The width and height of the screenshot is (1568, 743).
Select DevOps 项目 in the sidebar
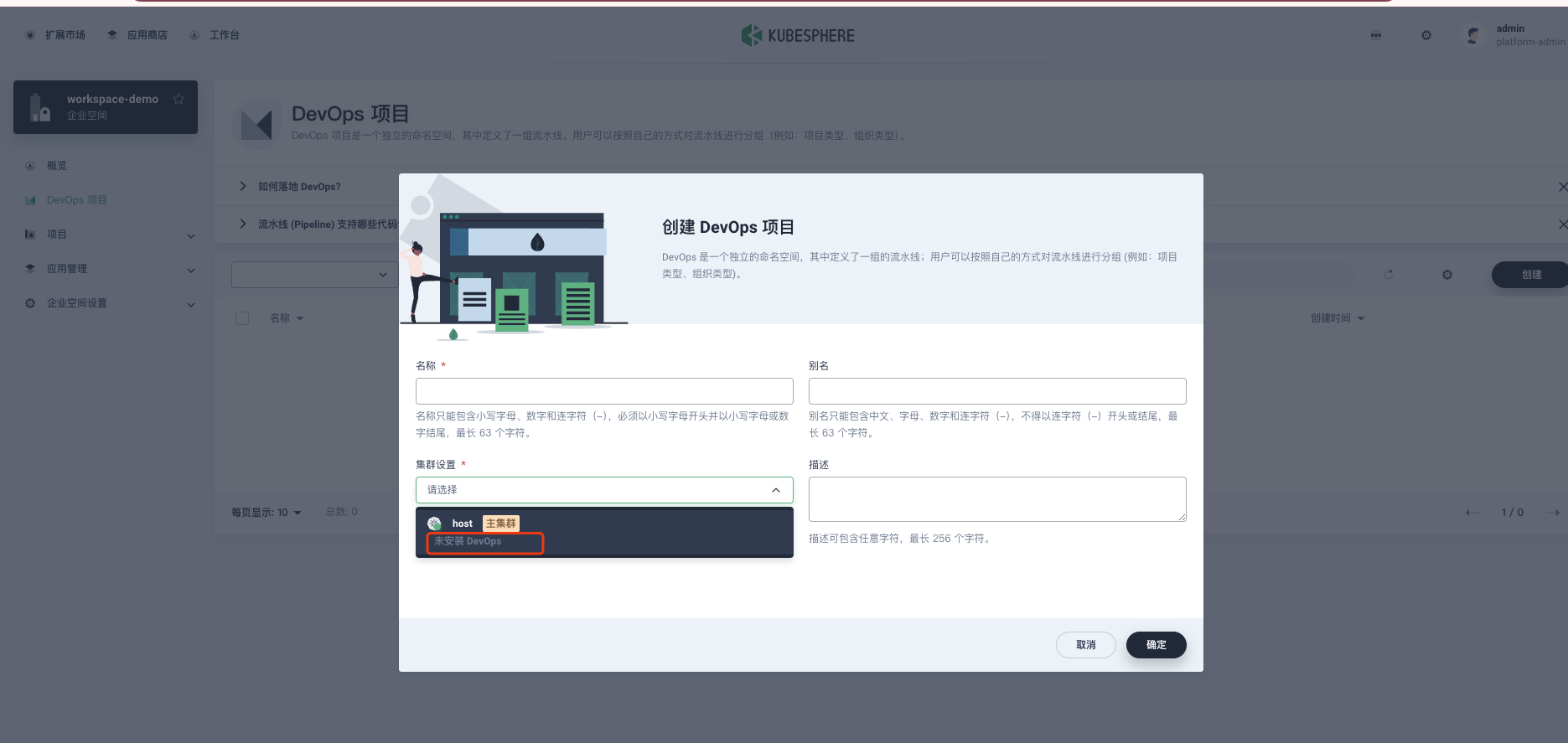click(76, 200)
